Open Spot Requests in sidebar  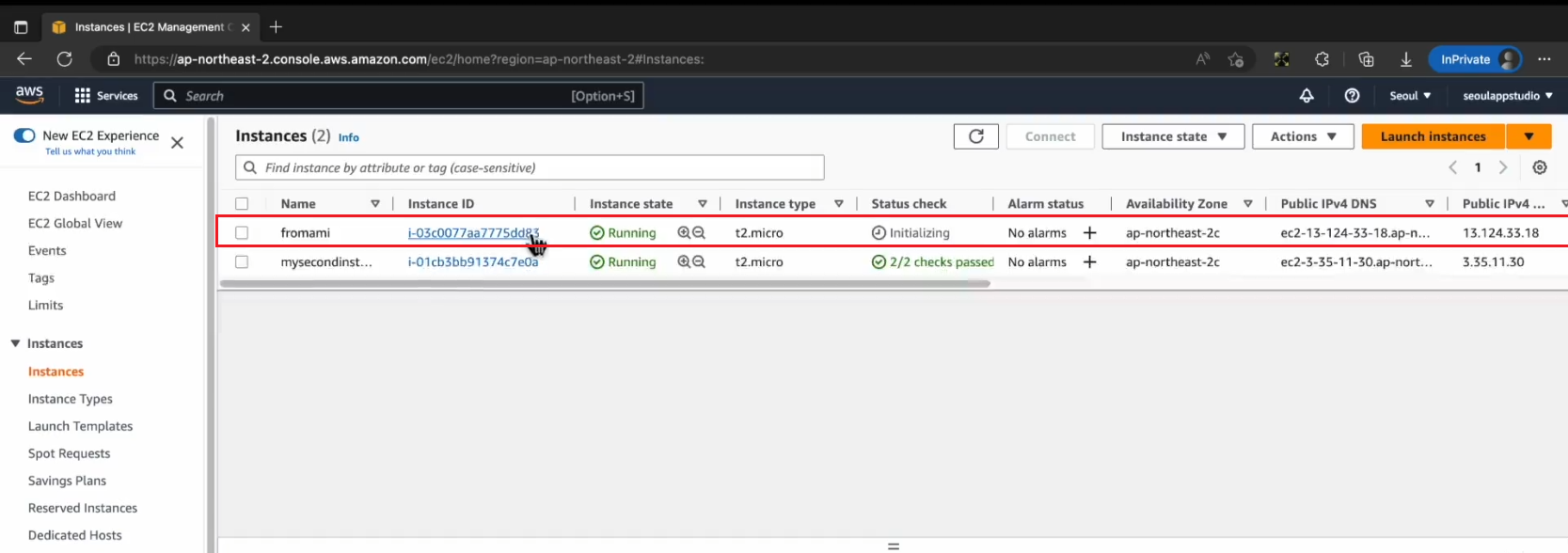(x=70, y=453)
